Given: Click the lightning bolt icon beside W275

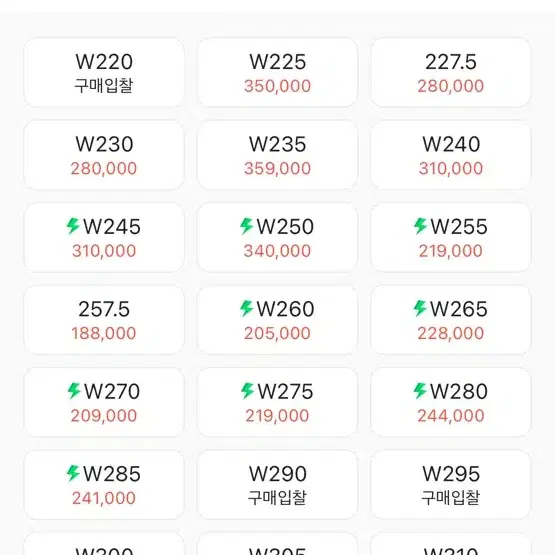Looking at the screenshot, I should (x=247, y=391).
